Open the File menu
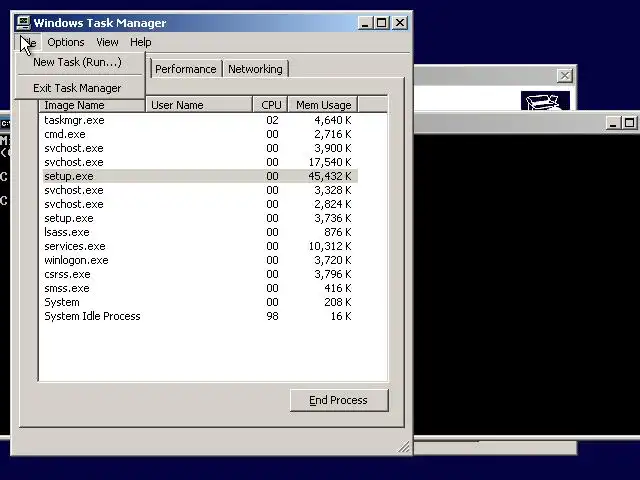The height and width of the screenshot is (480, 640). coord(28,42)
